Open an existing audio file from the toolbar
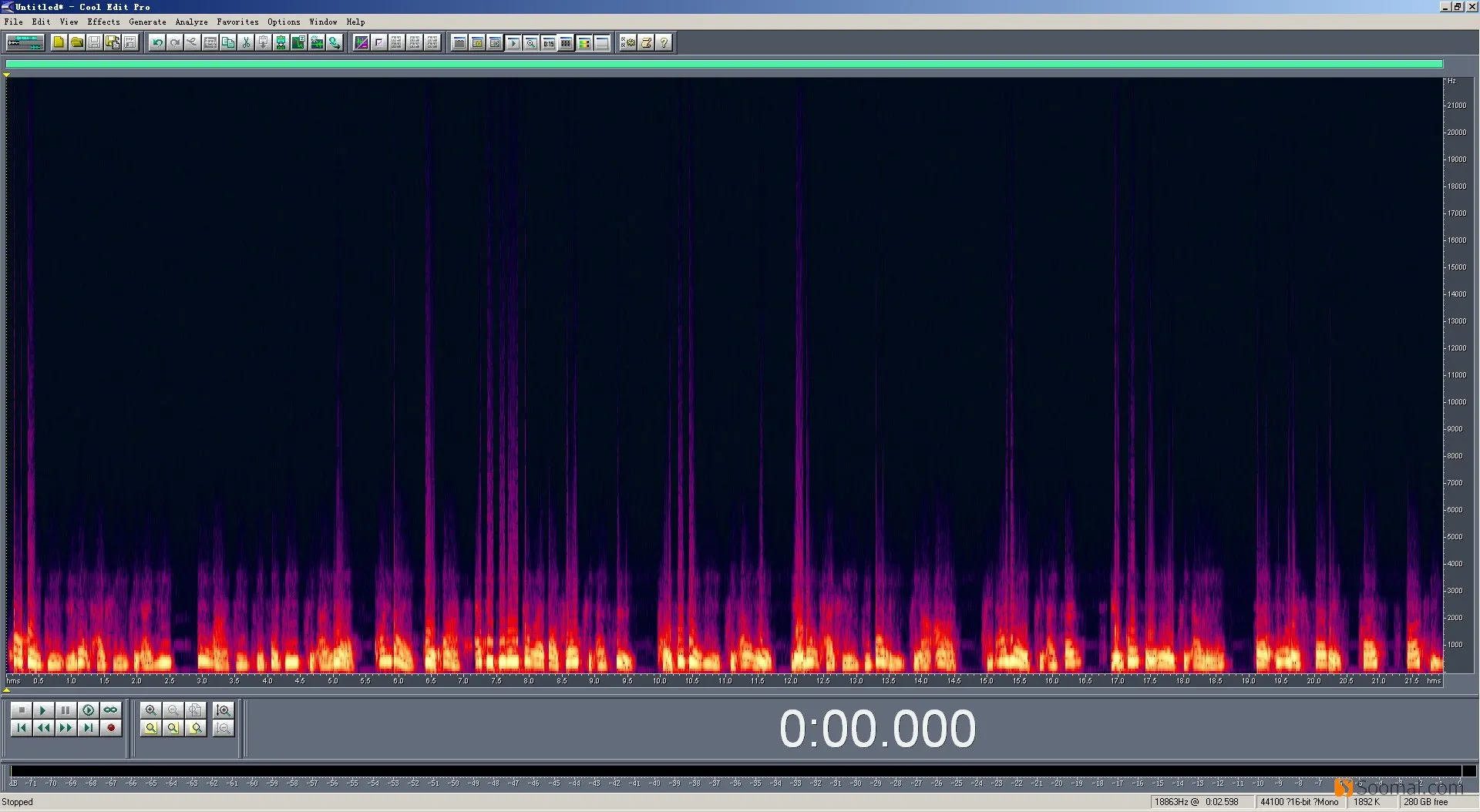 point(77,42)
